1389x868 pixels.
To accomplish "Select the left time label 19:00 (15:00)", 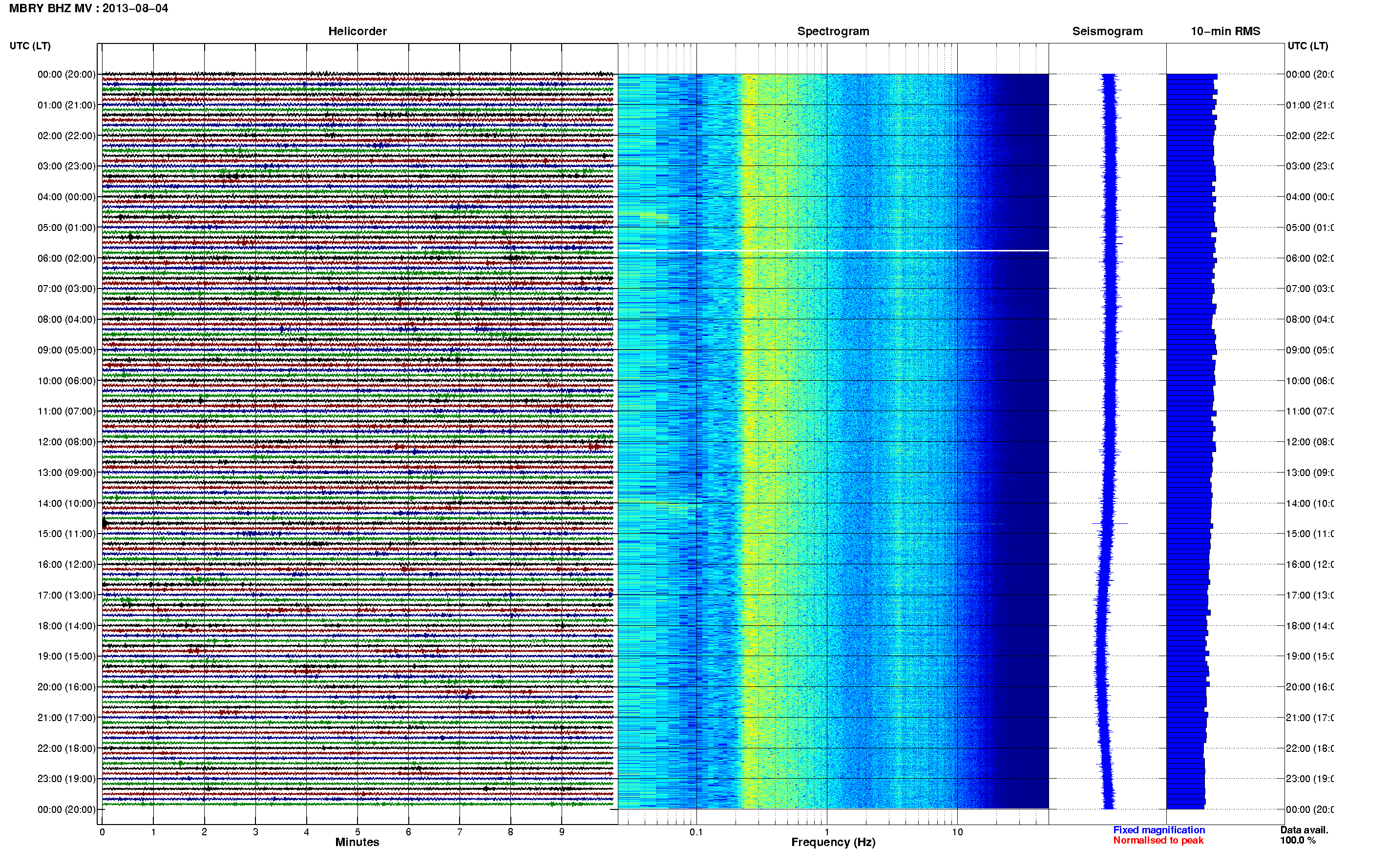I will pos(66,656).
